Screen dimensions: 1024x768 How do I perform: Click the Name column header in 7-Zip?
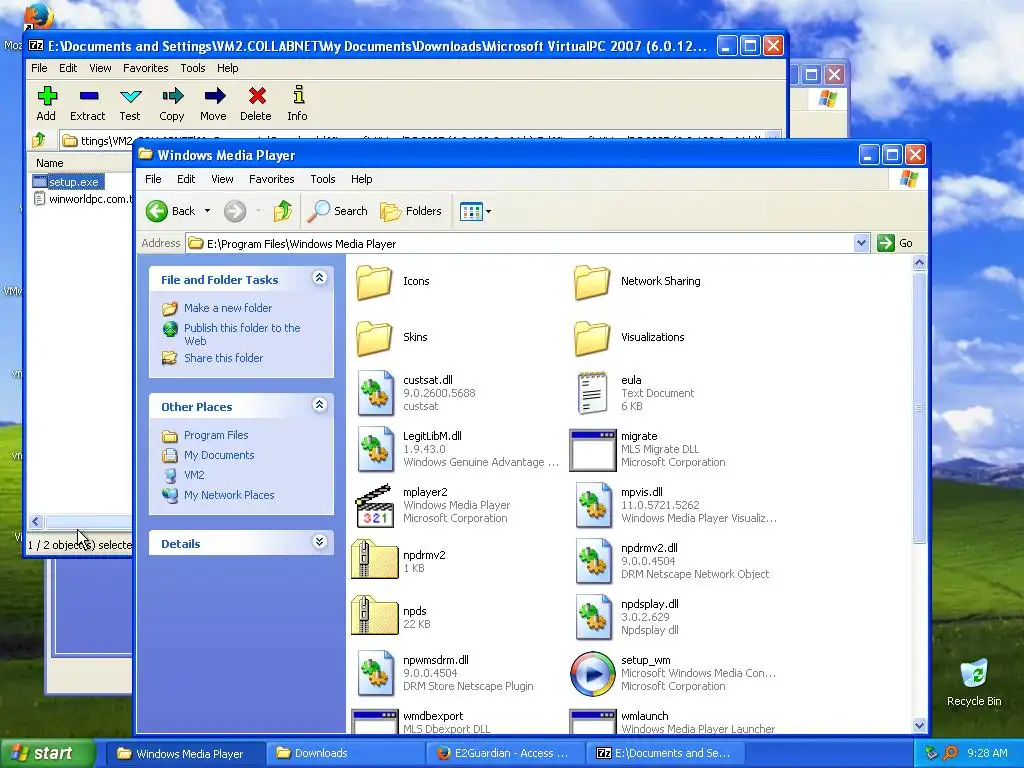click(50, 163)
